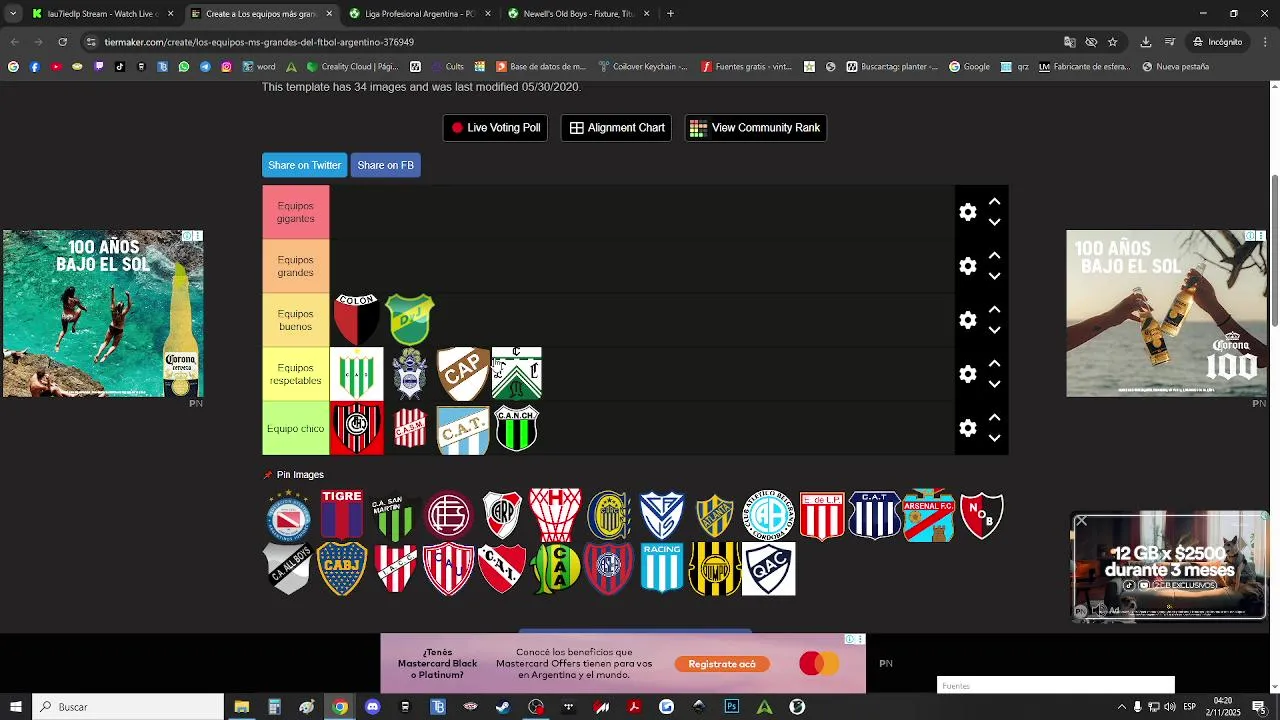Viewport: 1280px width, 720px height.
Task: Open the Fuentes gratis bookmark
Action: (746, 67)
